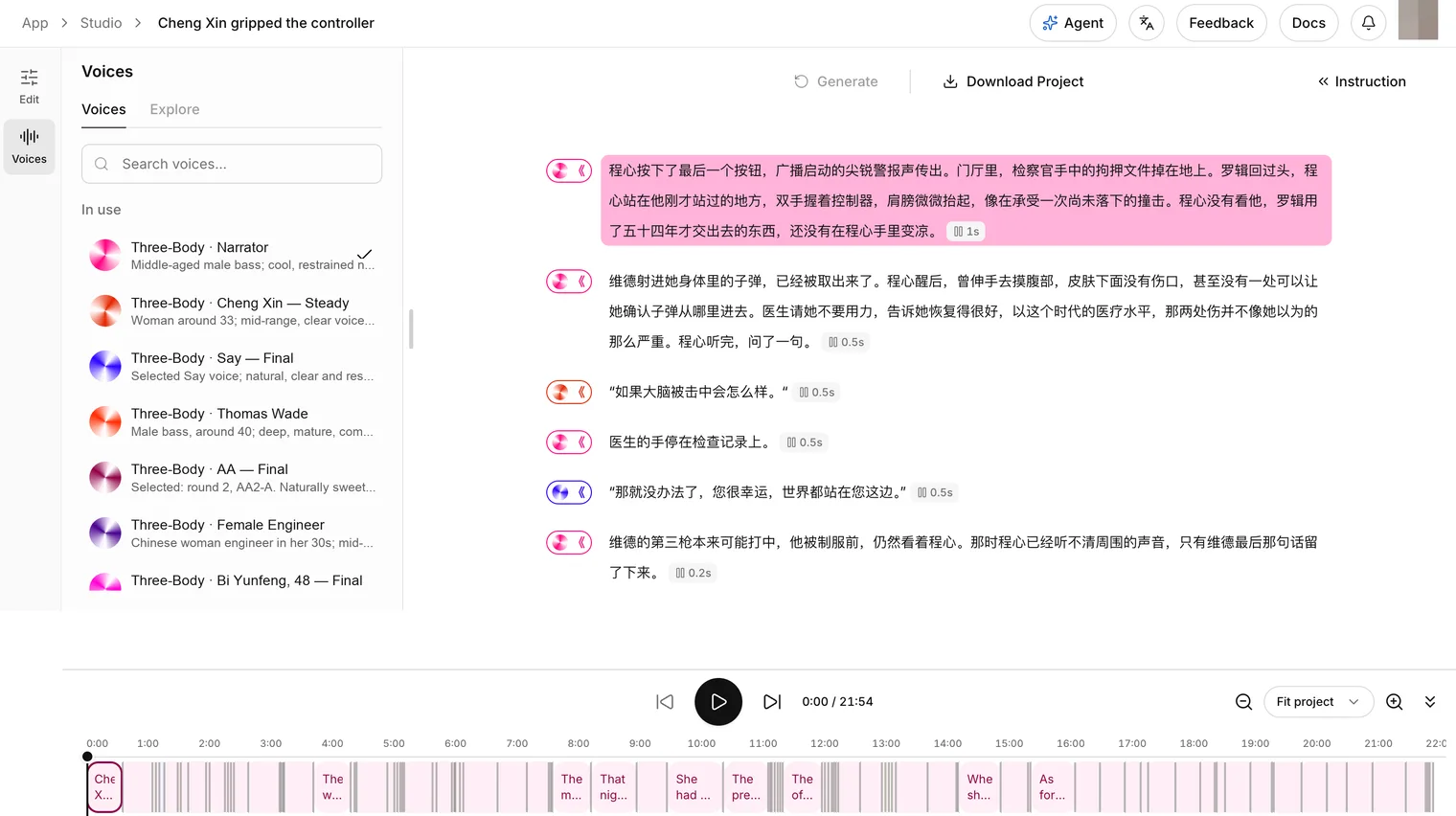Click the Cheng Xin — Steady avatar icon
Viewport: 1456px width, 816px height.
pyautogui.click(x=105, y=311)
